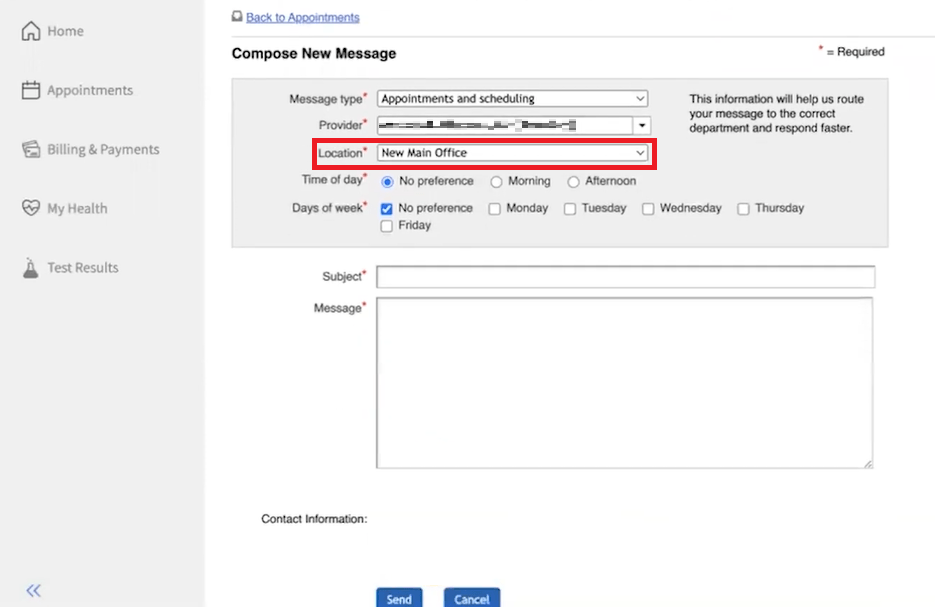Viewport: 935px width, 607px height.
Task: Open the Location dropdown
Action: coord(512,153)
